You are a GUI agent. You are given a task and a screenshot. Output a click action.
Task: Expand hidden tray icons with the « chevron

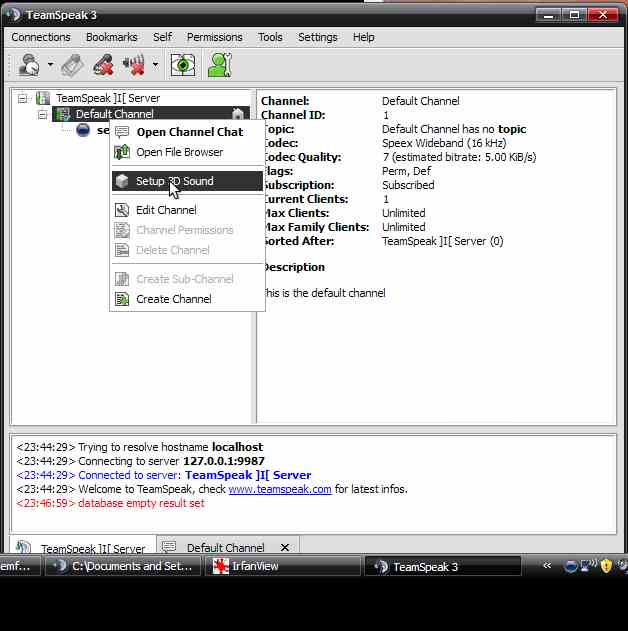(x=547, y=566)
